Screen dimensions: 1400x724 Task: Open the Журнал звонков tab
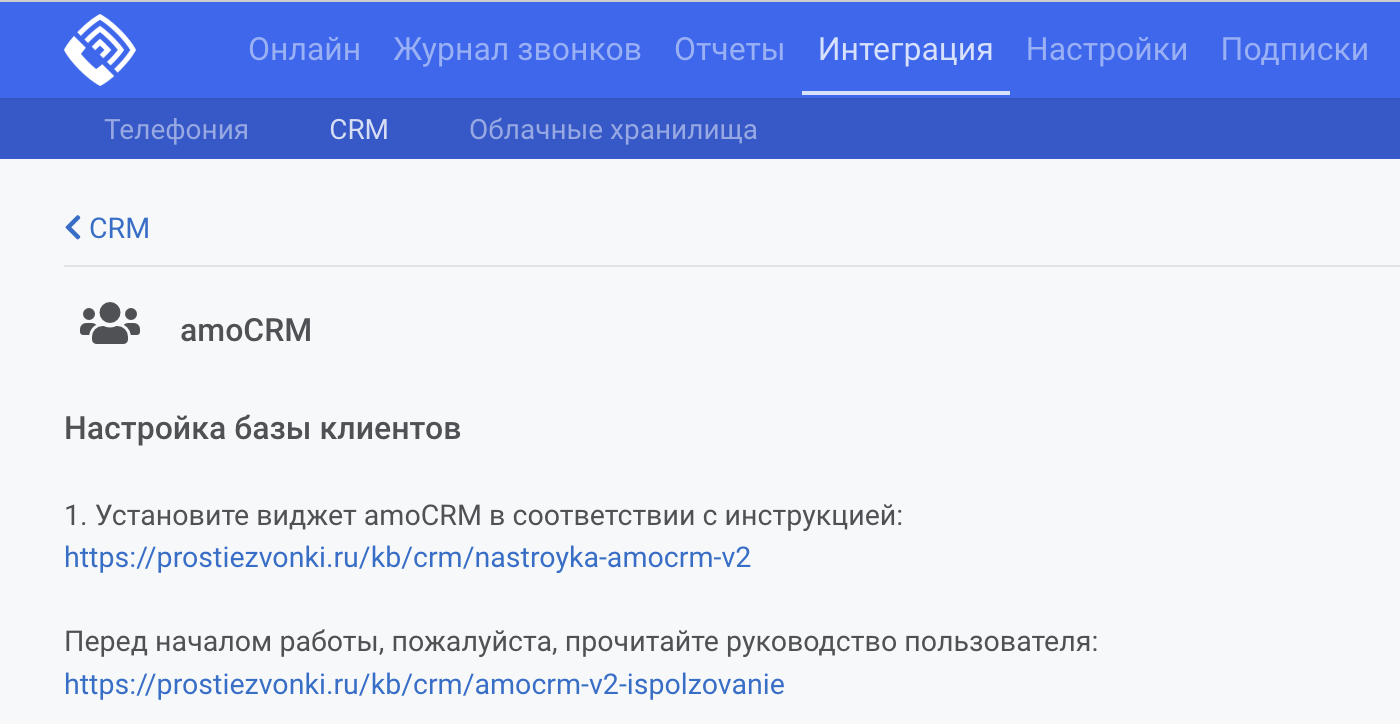click(517, 49)
